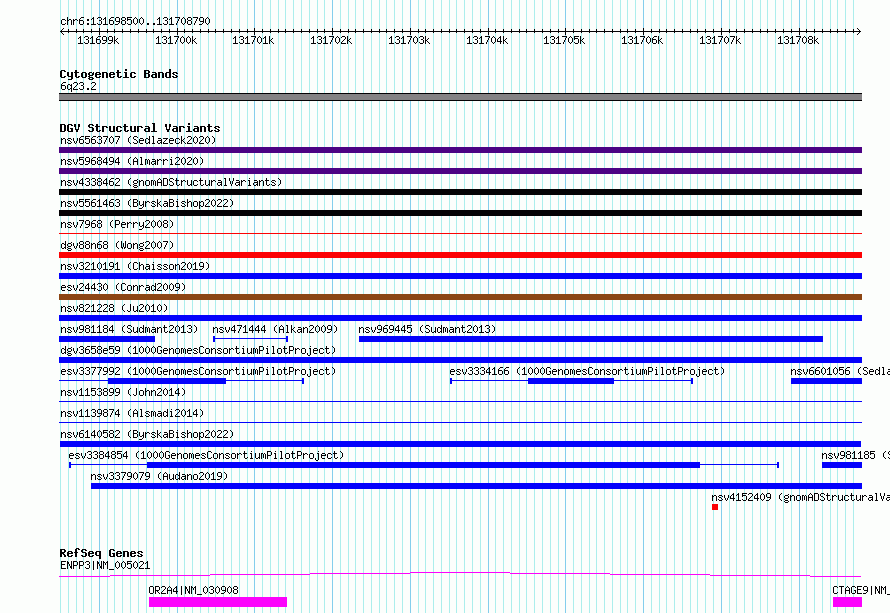Click the small red nsv4152409 variant marker

coord(715,507)
